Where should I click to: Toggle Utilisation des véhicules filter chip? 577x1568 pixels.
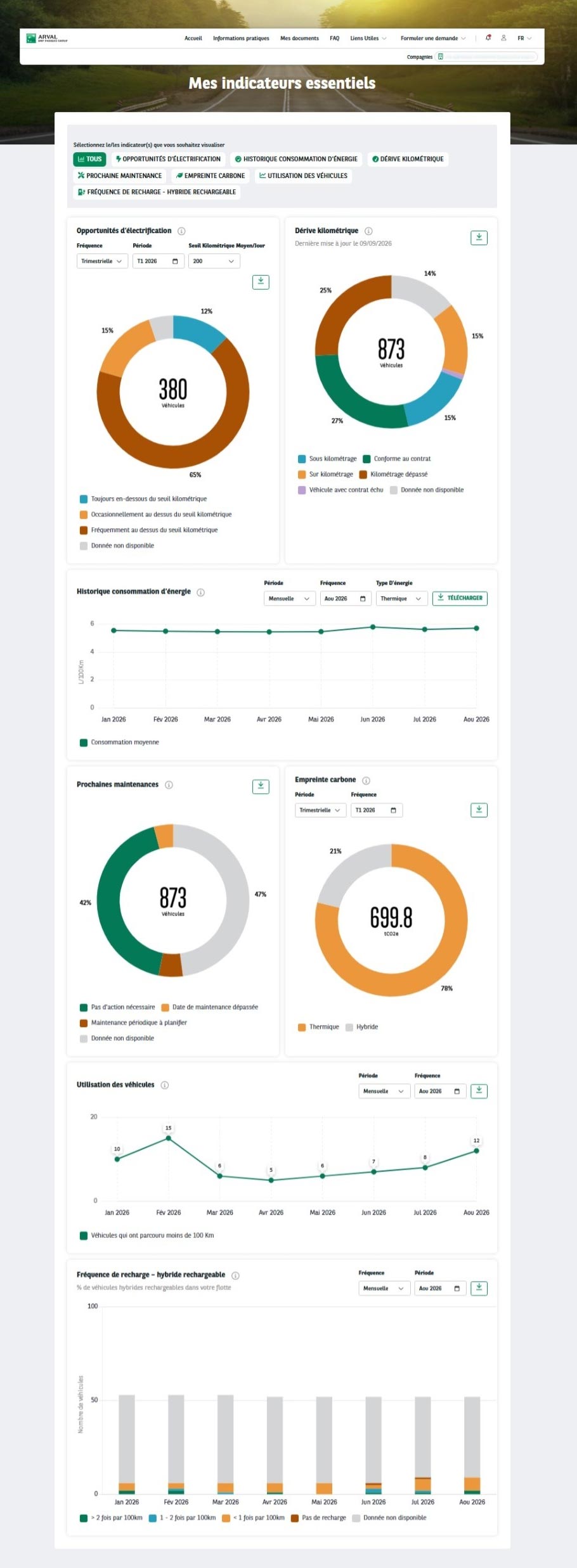click(x=303, y=175)
